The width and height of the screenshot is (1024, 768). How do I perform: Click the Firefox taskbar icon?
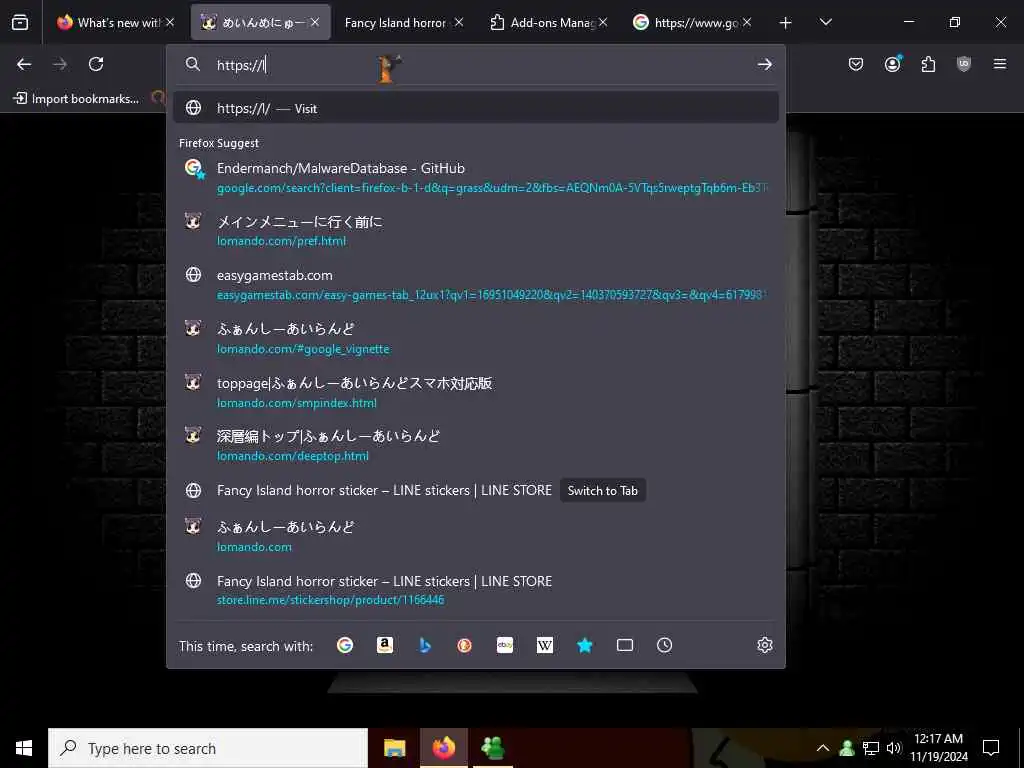point(443,748)
